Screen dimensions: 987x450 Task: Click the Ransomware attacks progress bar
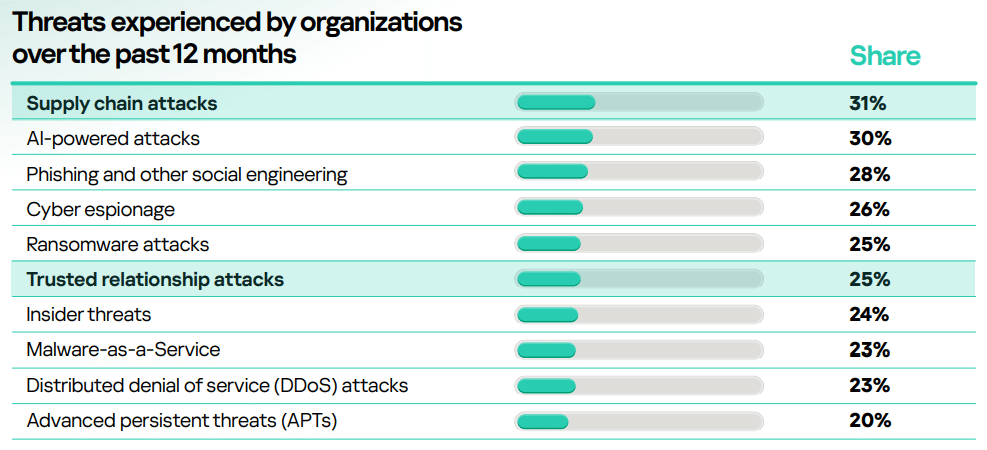639,244
